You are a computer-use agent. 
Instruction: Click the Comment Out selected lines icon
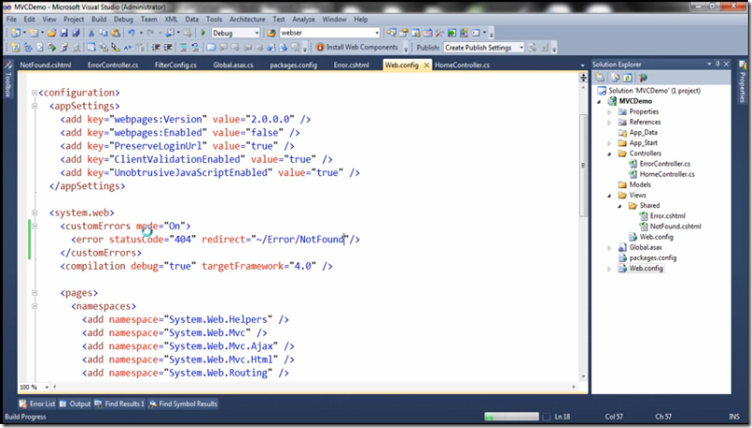(183, 47)
